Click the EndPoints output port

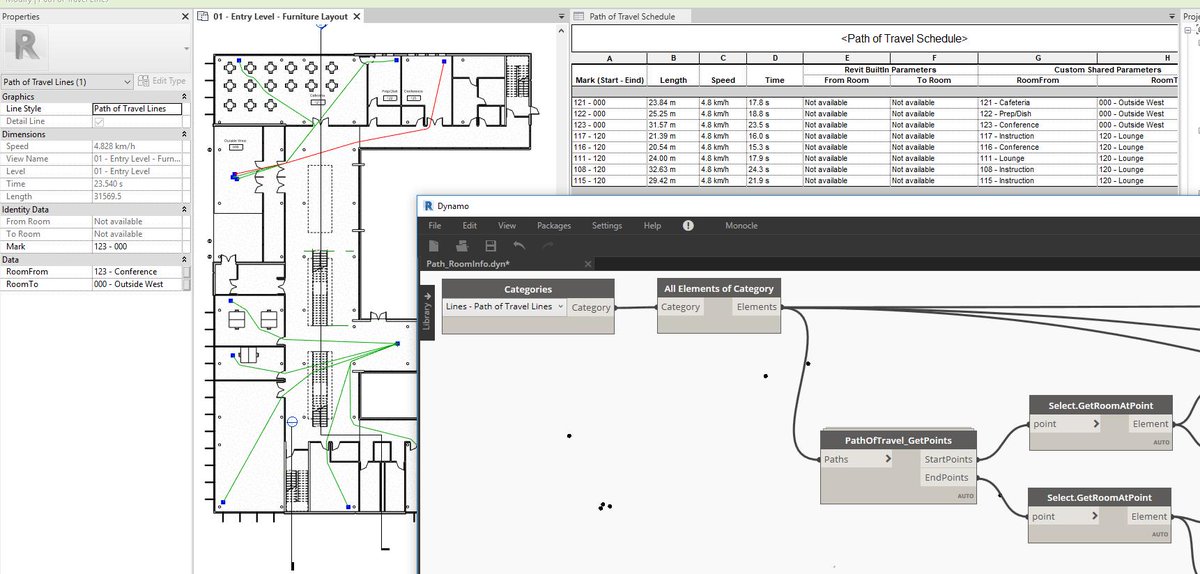coord(948,478)
